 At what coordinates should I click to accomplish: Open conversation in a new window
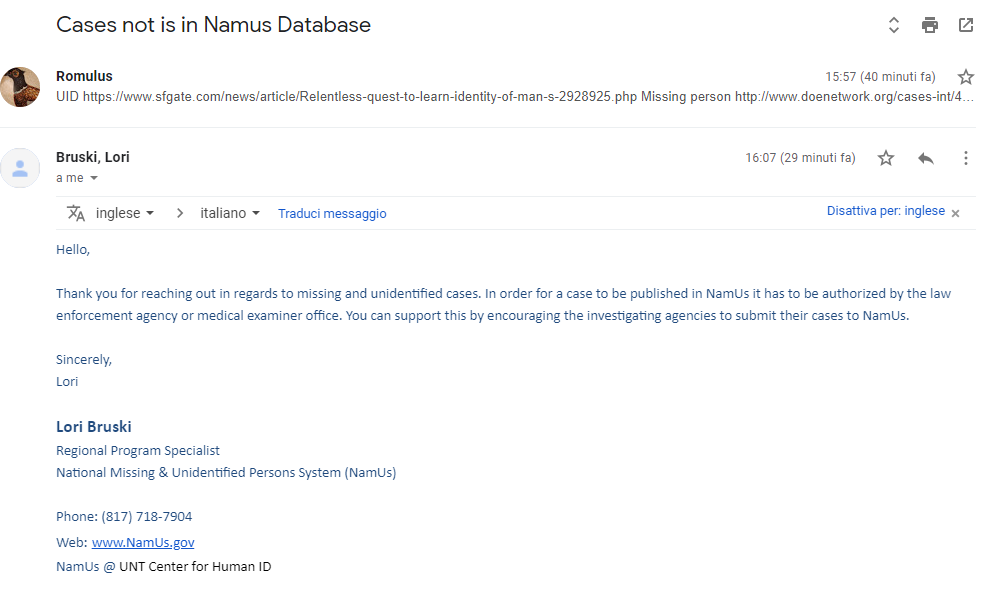(966, 25)
